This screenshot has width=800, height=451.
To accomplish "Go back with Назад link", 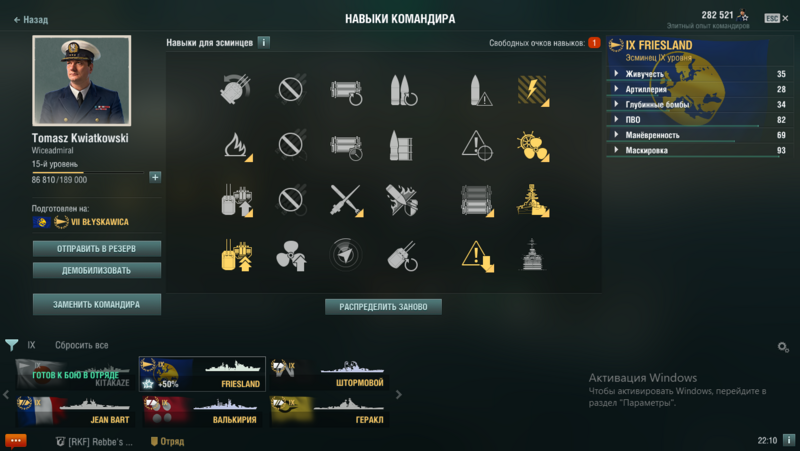I will coord(31,19).
